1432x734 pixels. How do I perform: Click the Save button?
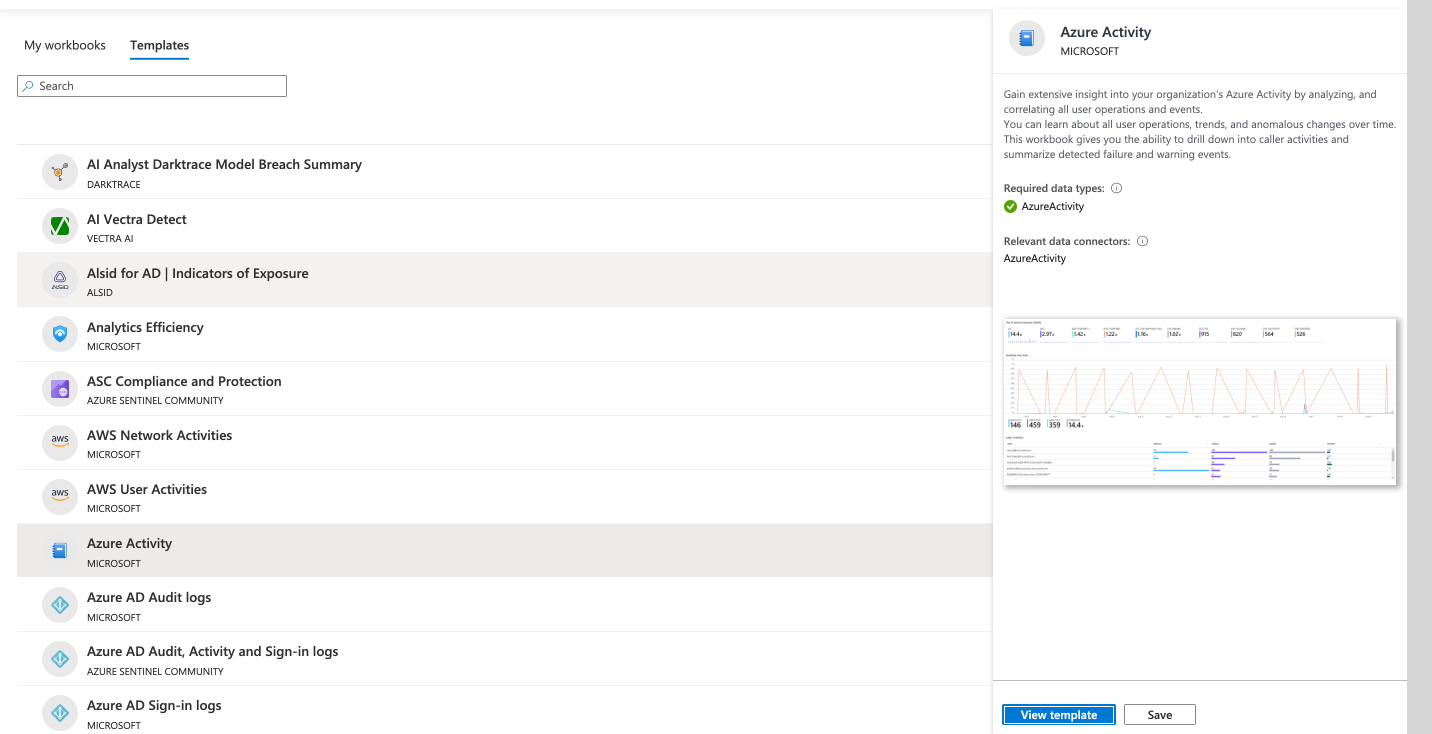(1160, 715)
